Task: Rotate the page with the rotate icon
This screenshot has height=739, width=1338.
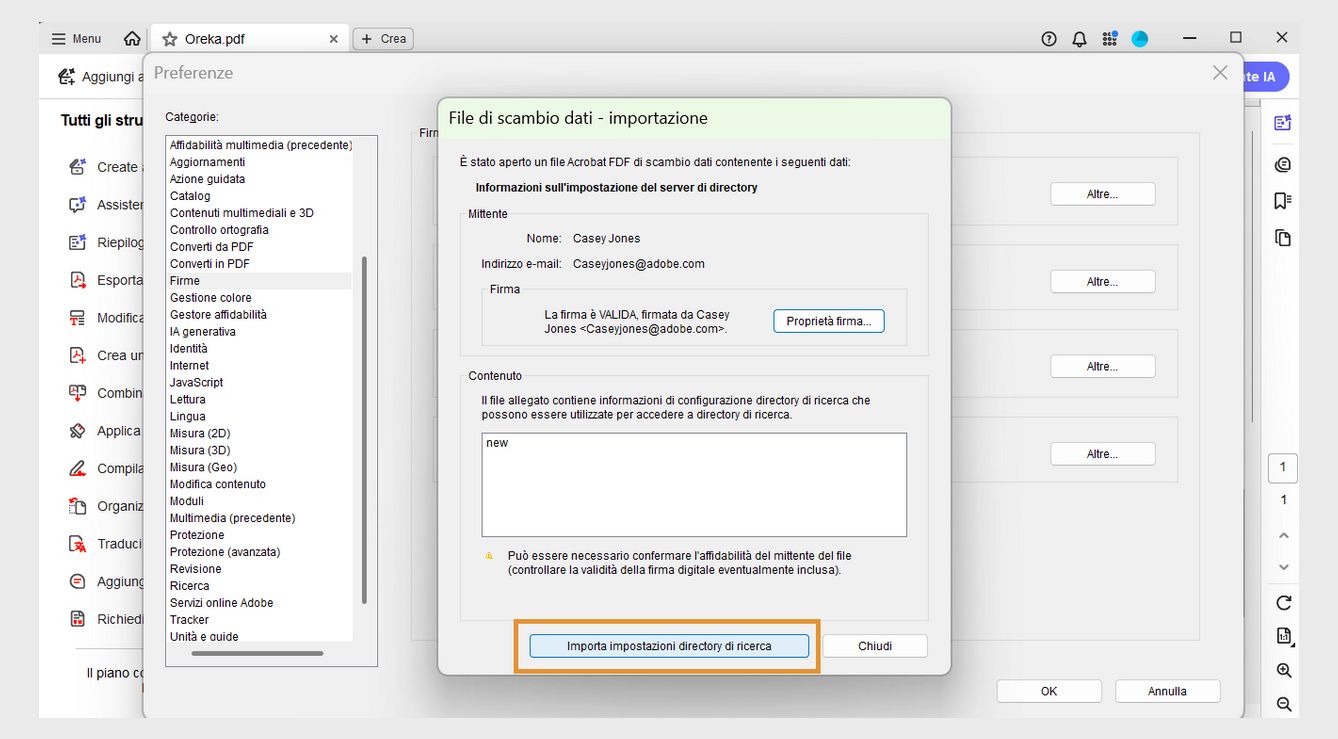Action: click(x=1284, y=603)
